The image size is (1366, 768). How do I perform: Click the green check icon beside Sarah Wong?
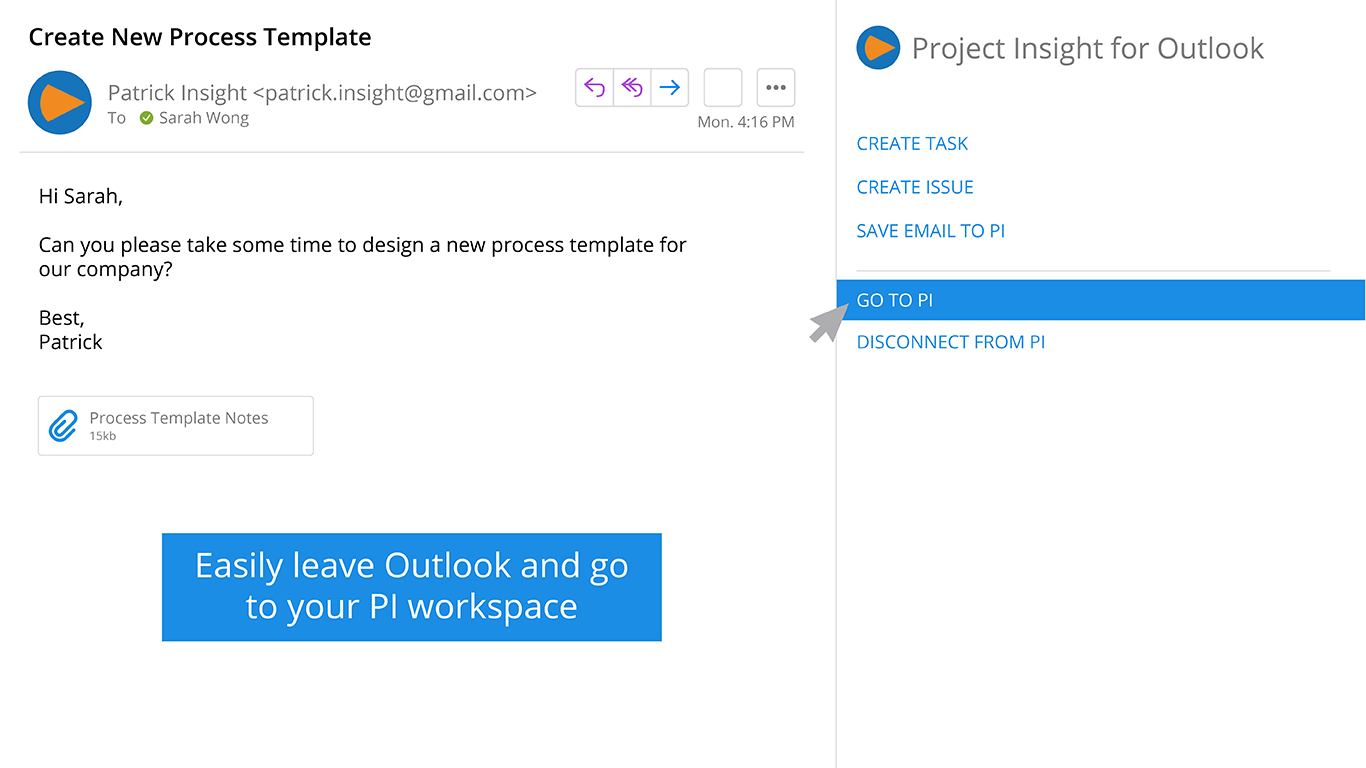pyautogui.click(x=147, y=118)
